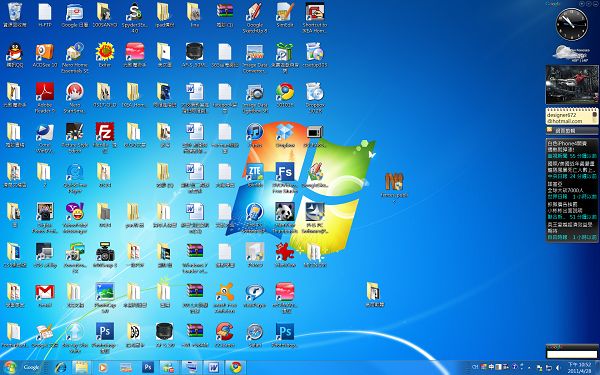Click the CH language bar indicator
Viewport: 600px width, 375px height.
click(475, 367)
